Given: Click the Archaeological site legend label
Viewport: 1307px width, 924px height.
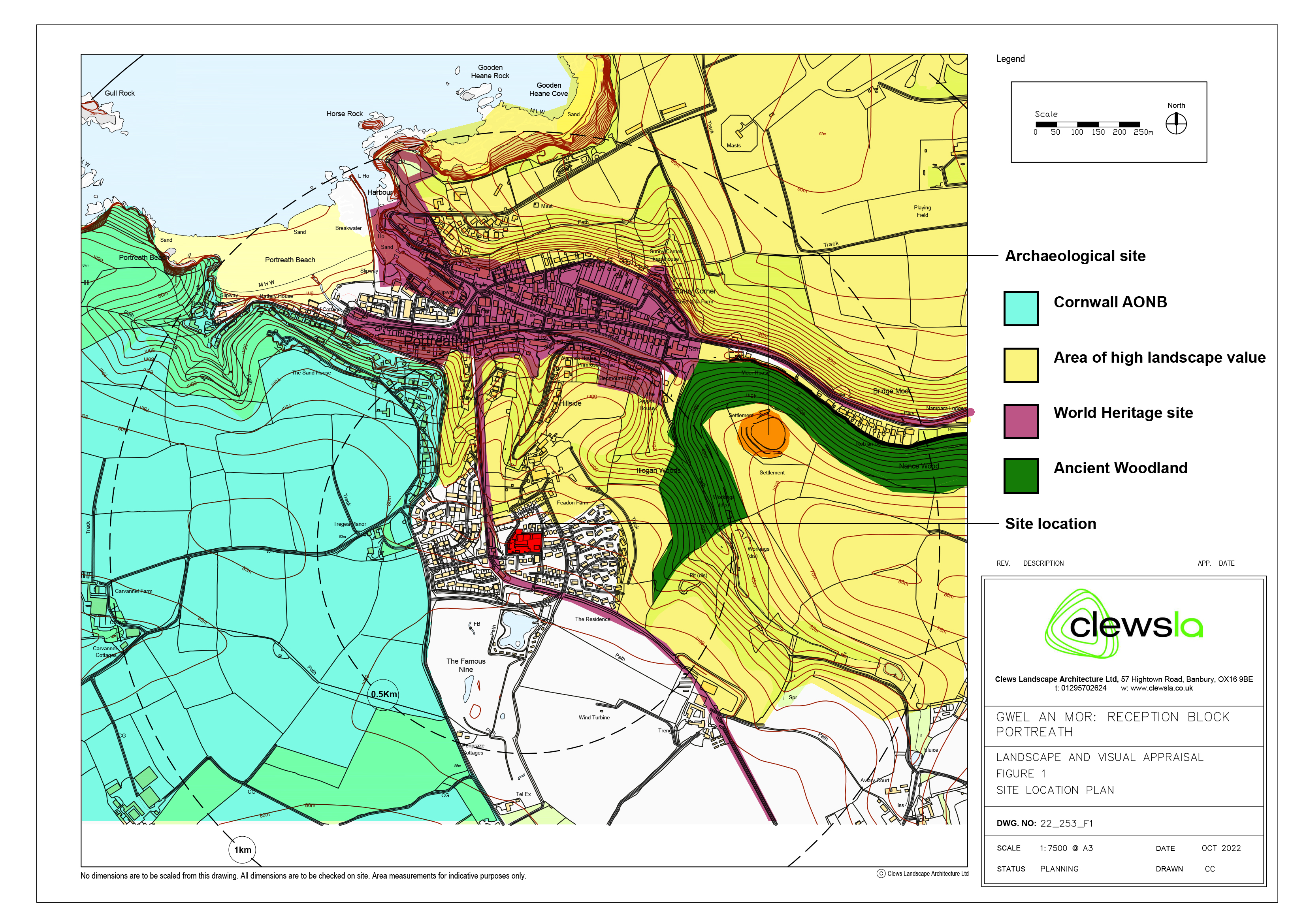Looking at the screenshot, I should pos(1075,256).
